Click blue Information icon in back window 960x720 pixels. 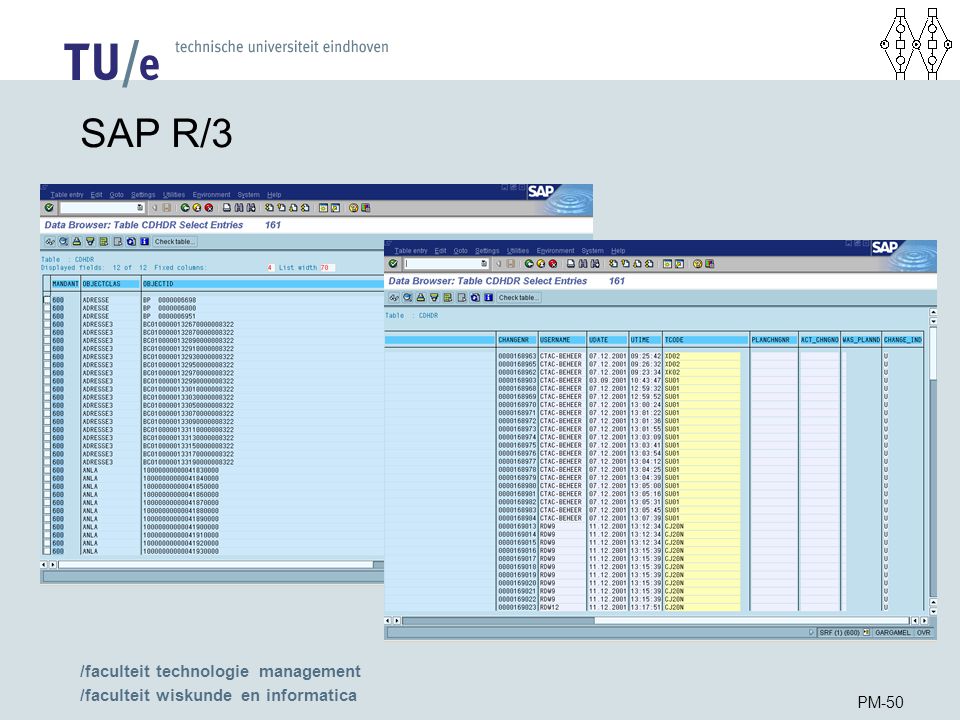[144, 242]
